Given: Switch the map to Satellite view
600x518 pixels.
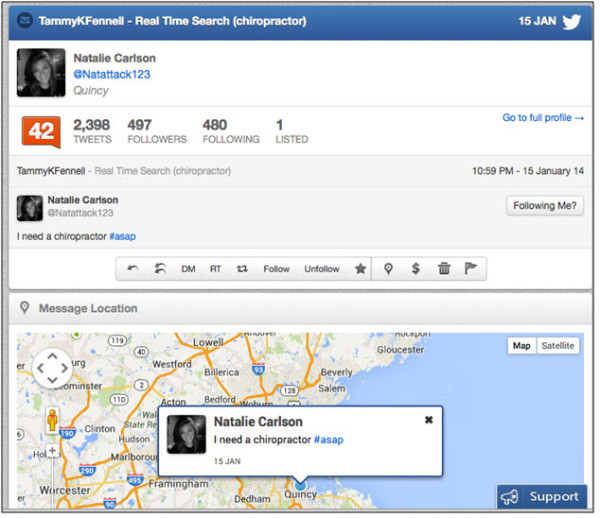Looking at the screenshot, I should pos(558,346).
